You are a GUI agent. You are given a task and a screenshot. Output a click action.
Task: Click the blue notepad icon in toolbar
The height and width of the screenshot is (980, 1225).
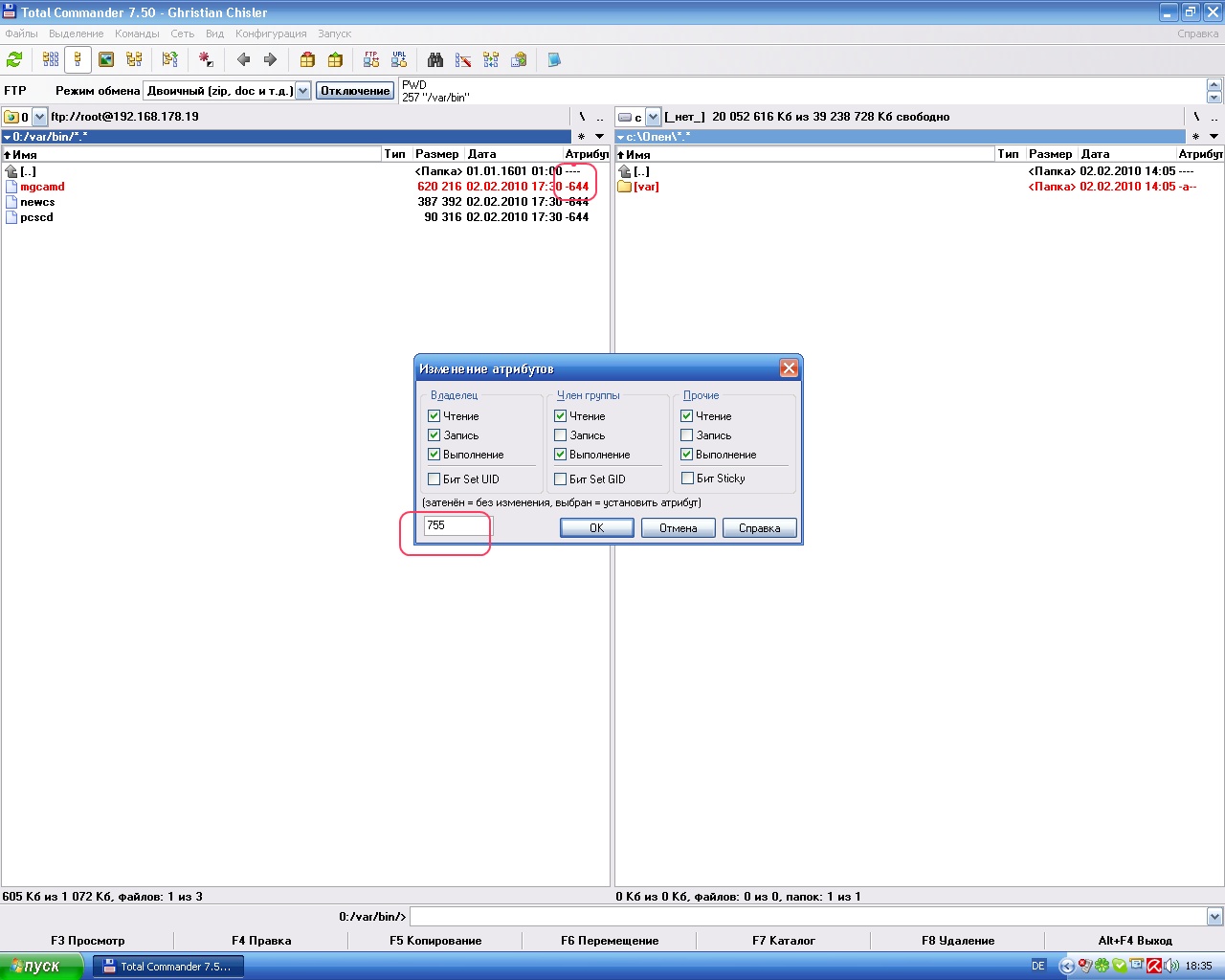(554, 59)
